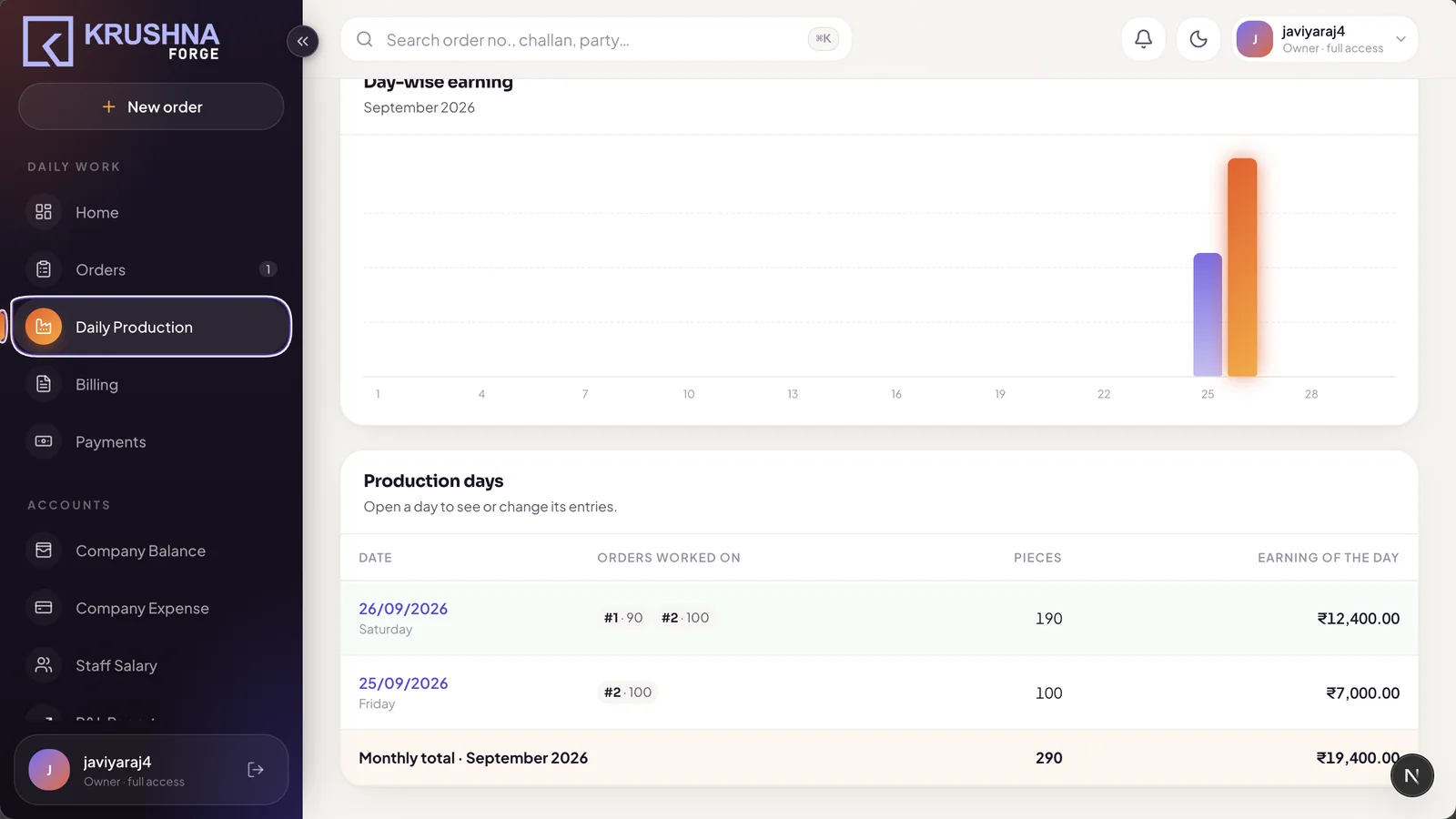Viewport: 1456px width, 819px height.
Task: Open the Payments cash icon
Action: click(44, 441)
